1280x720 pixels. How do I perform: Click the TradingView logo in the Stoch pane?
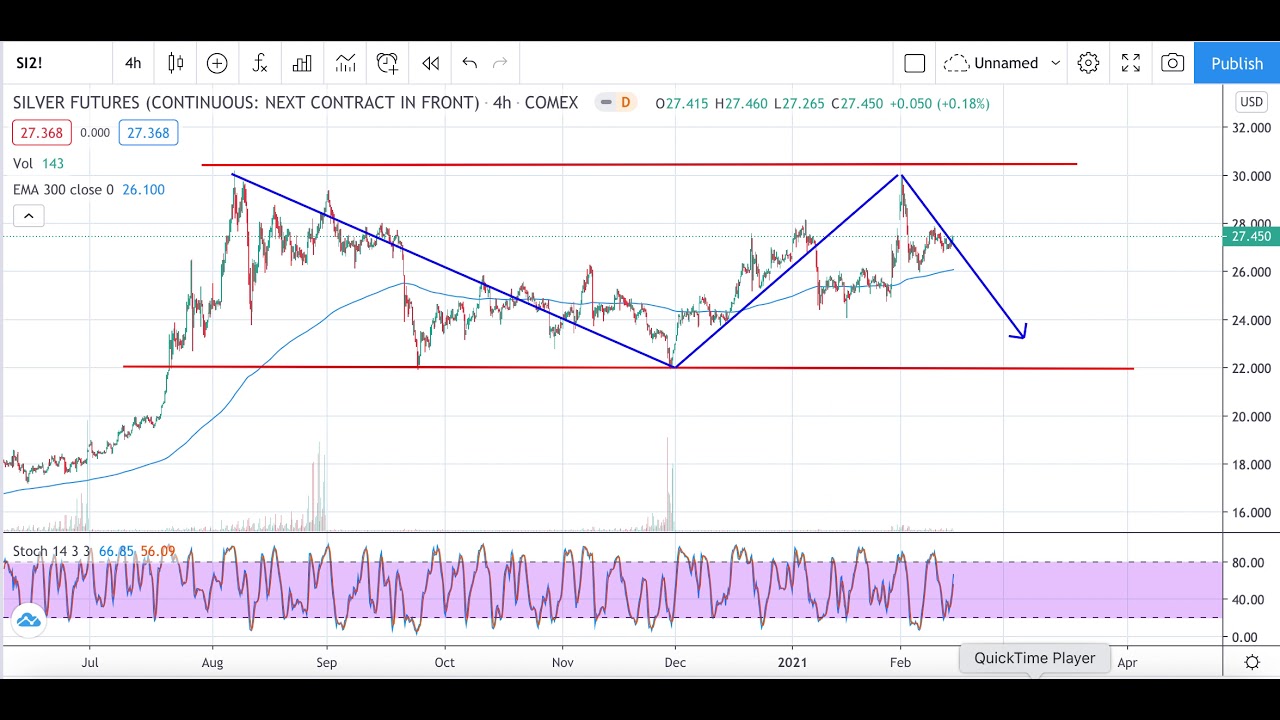click(28, 620)
